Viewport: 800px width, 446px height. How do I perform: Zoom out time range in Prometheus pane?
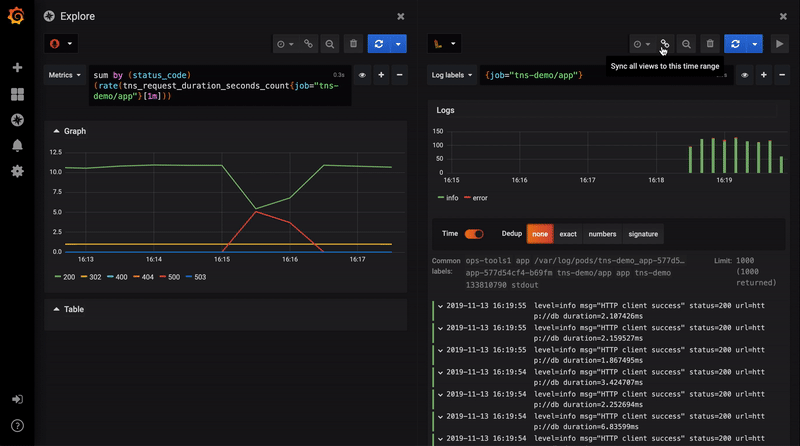point(330,44)
